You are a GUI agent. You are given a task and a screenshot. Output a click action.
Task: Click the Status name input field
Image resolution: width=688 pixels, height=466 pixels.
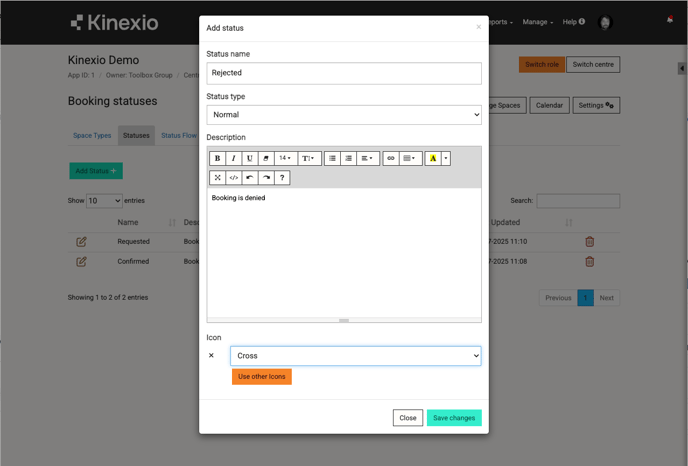(x=343, y=73)
